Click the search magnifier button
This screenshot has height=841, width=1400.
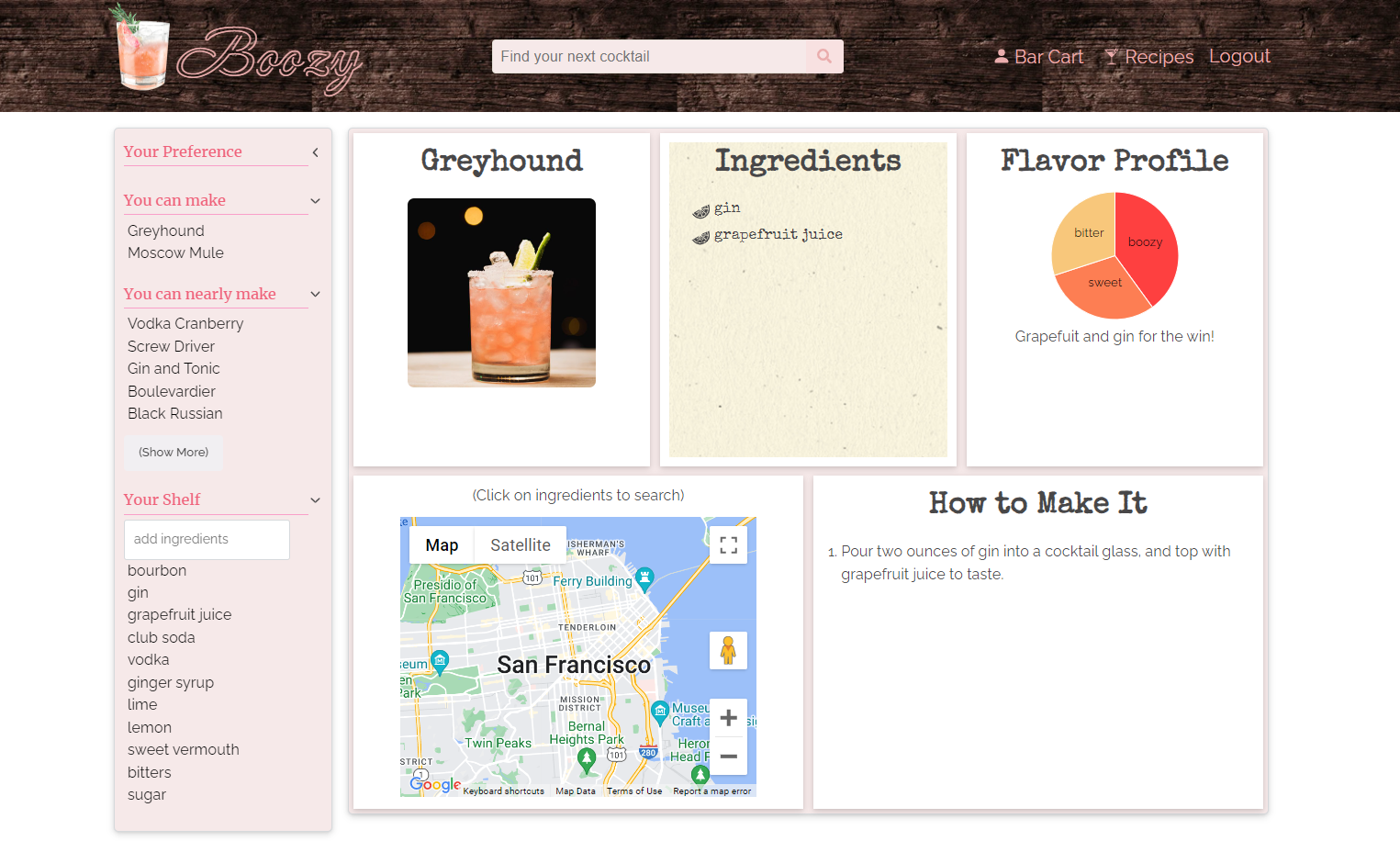point(824,56)
